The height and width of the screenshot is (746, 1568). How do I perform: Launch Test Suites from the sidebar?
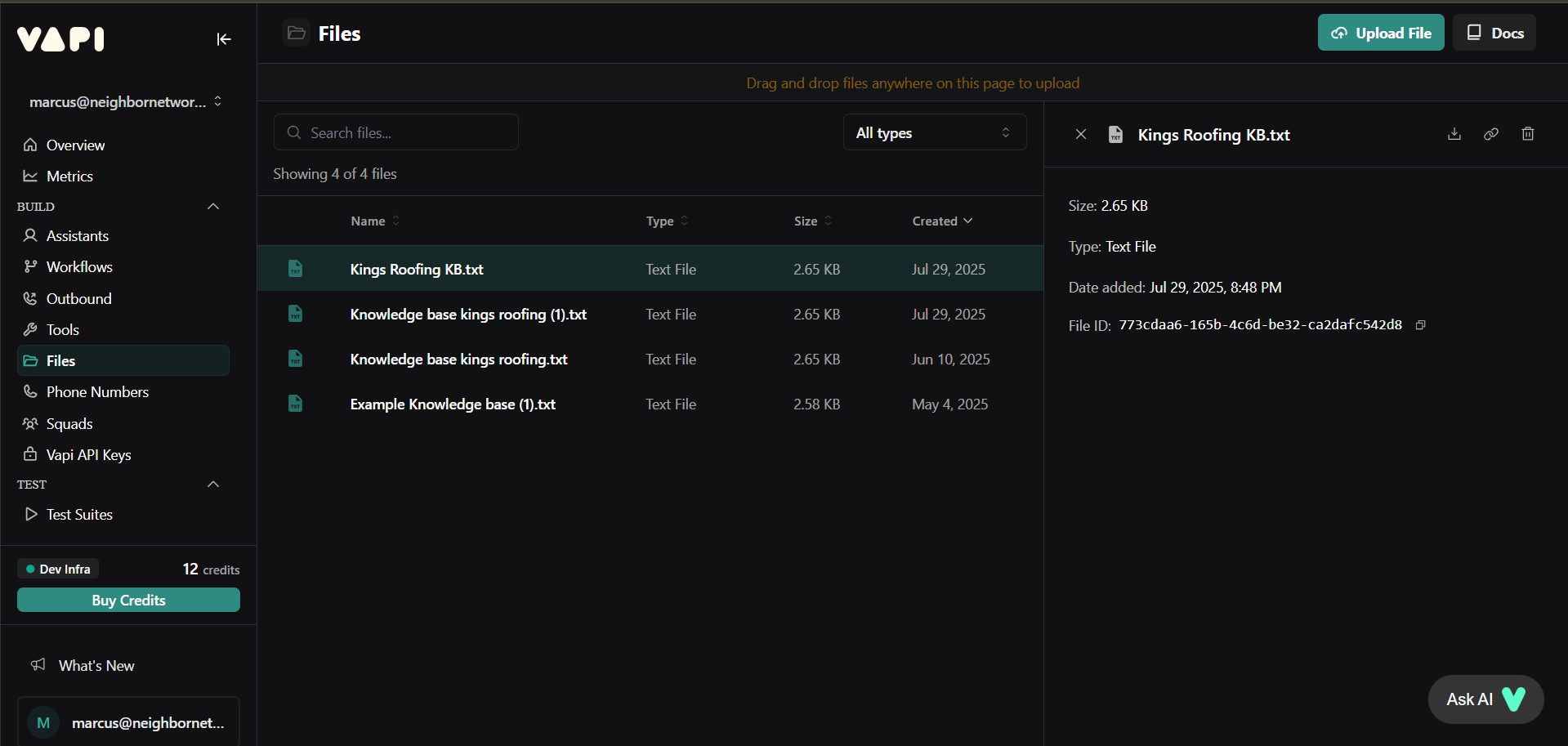[79, 514]
